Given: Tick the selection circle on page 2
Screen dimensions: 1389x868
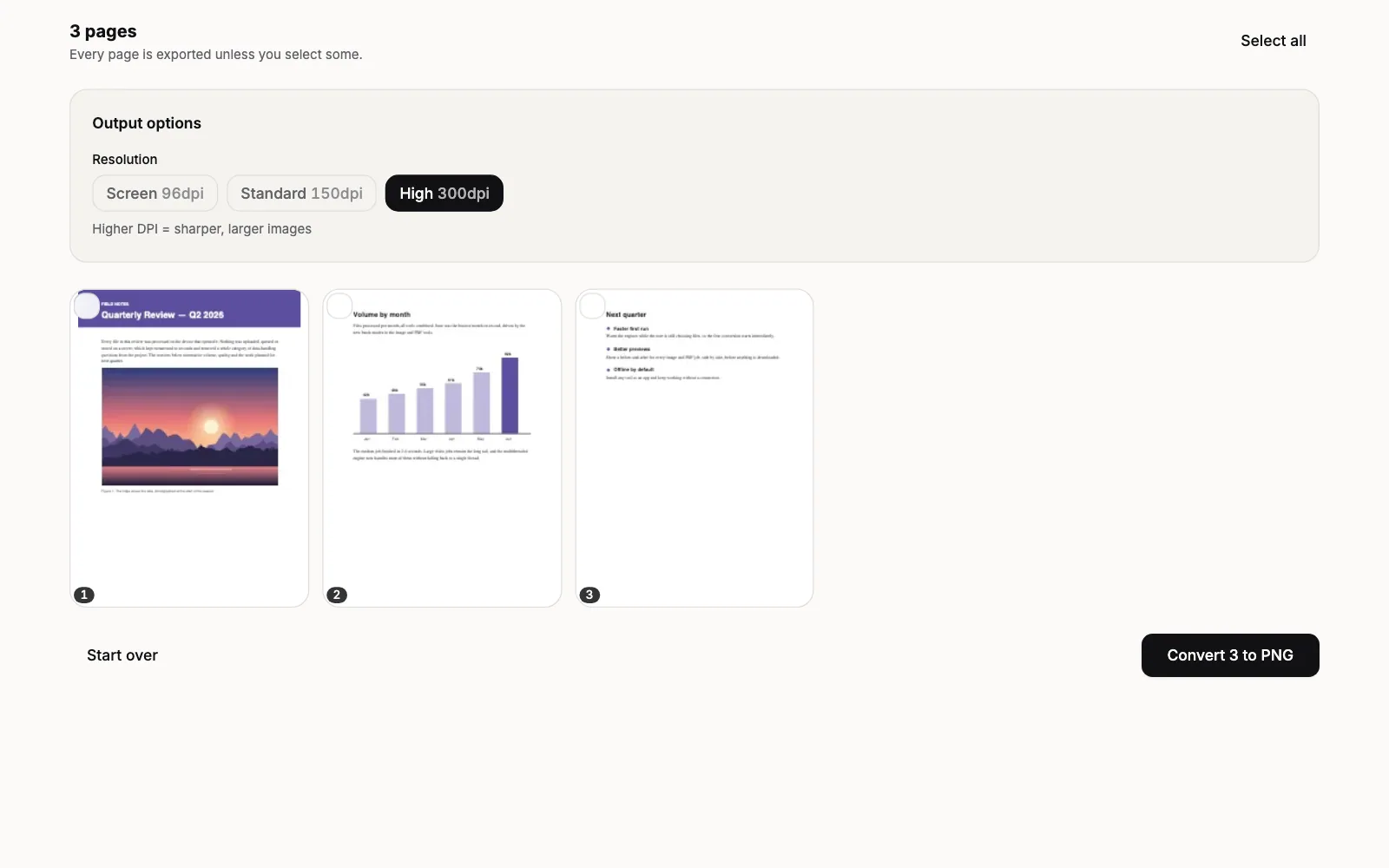Looking at the screenshot, I should 339,306.
